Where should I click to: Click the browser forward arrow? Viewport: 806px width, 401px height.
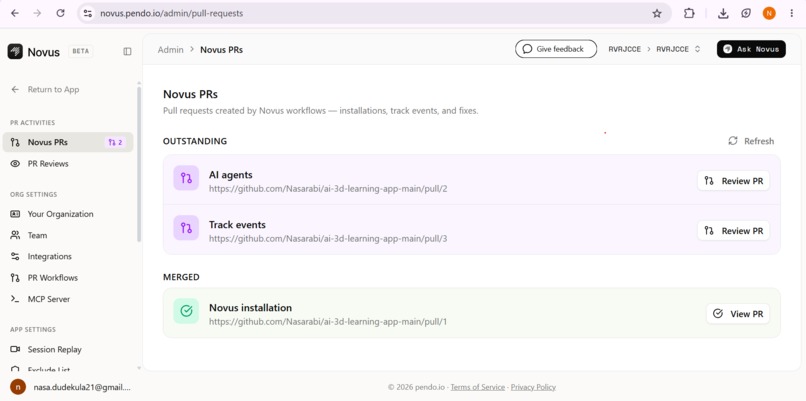[38, 13]
